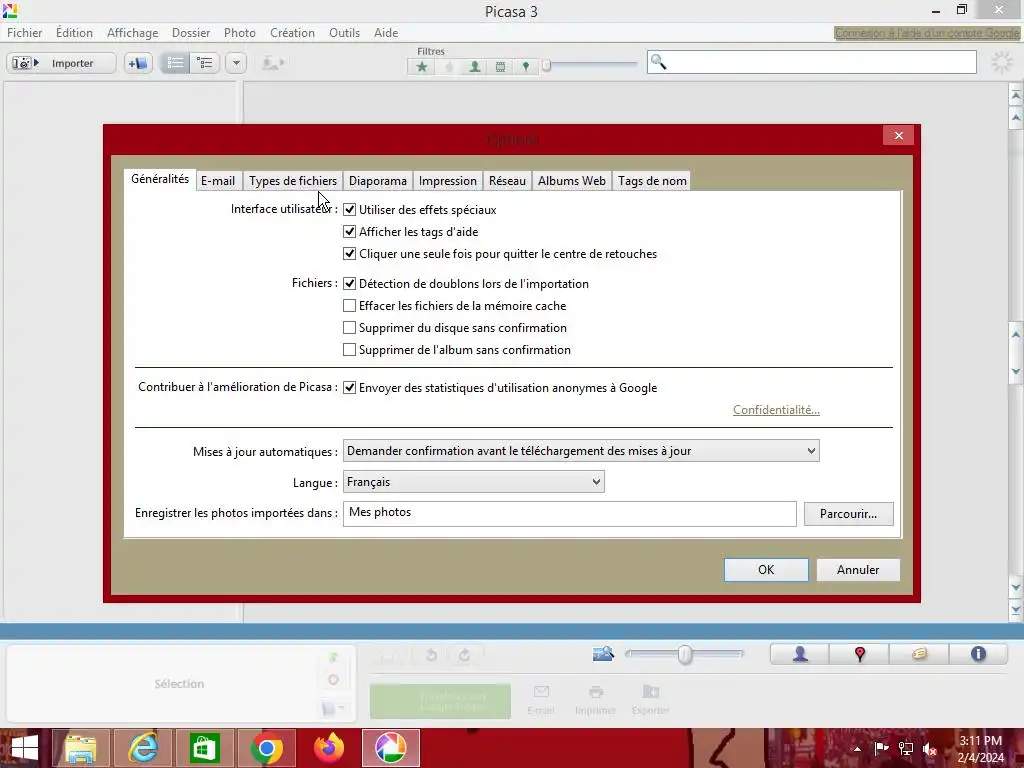
Task: Uncheck Détection de doublons lors de l'importation
Action: click(349, 284)
